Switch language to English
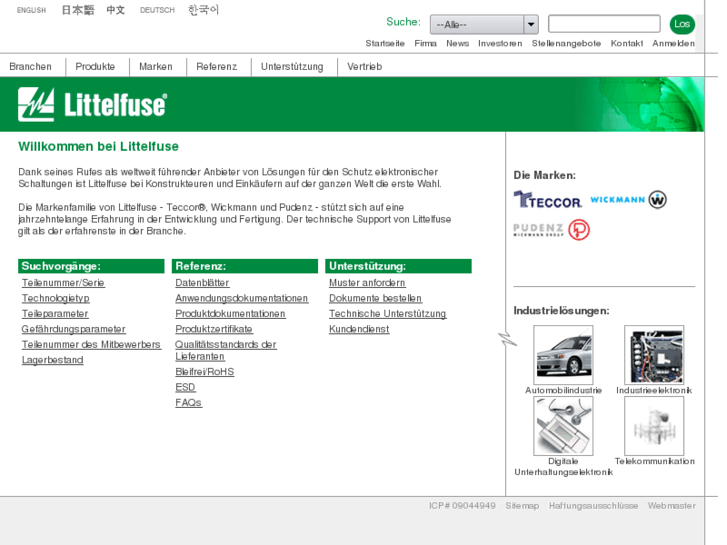 tap(32, 10)
